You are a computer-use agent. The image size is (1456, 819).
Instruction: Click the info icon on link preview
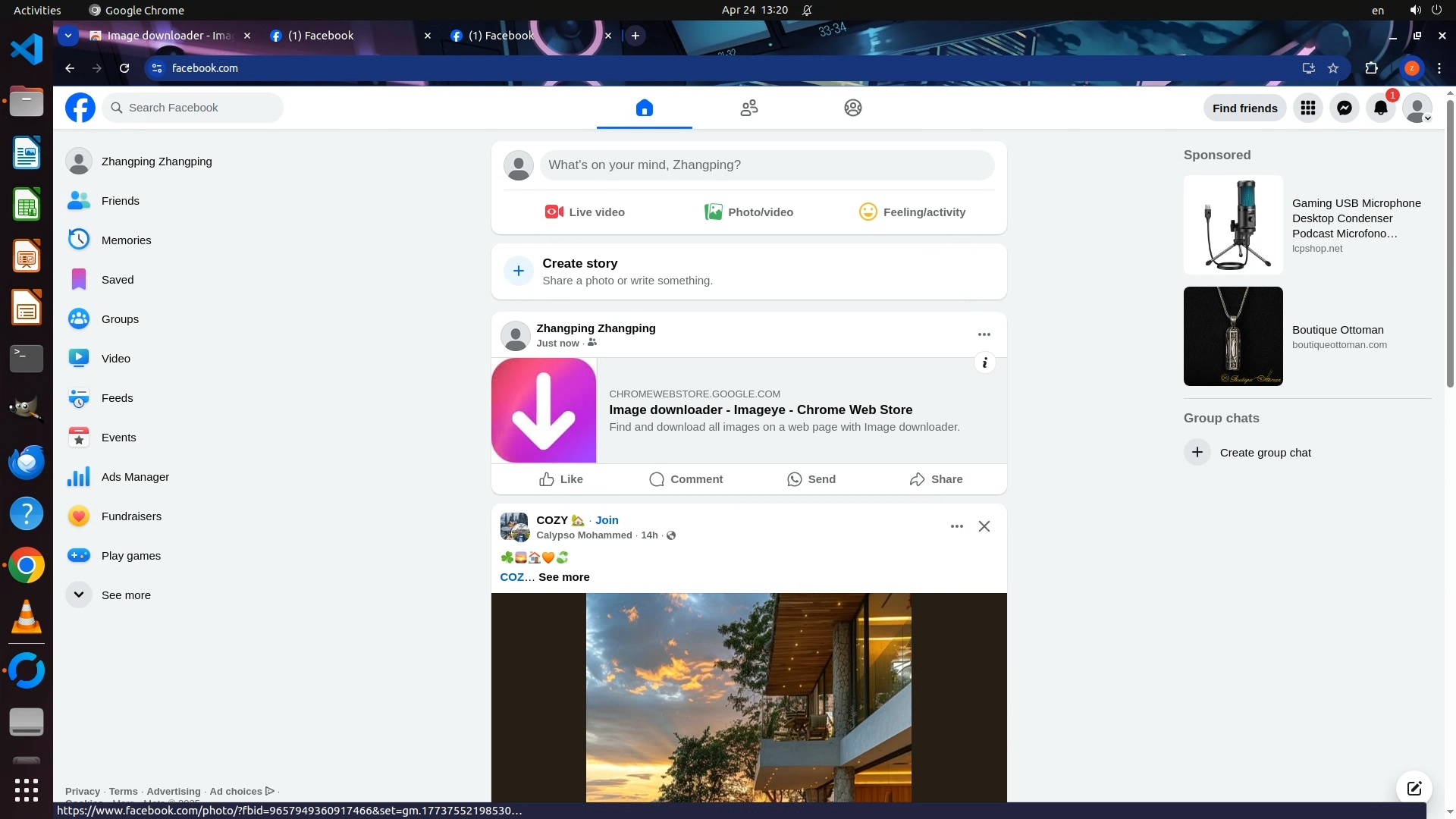tap(984, 362)
